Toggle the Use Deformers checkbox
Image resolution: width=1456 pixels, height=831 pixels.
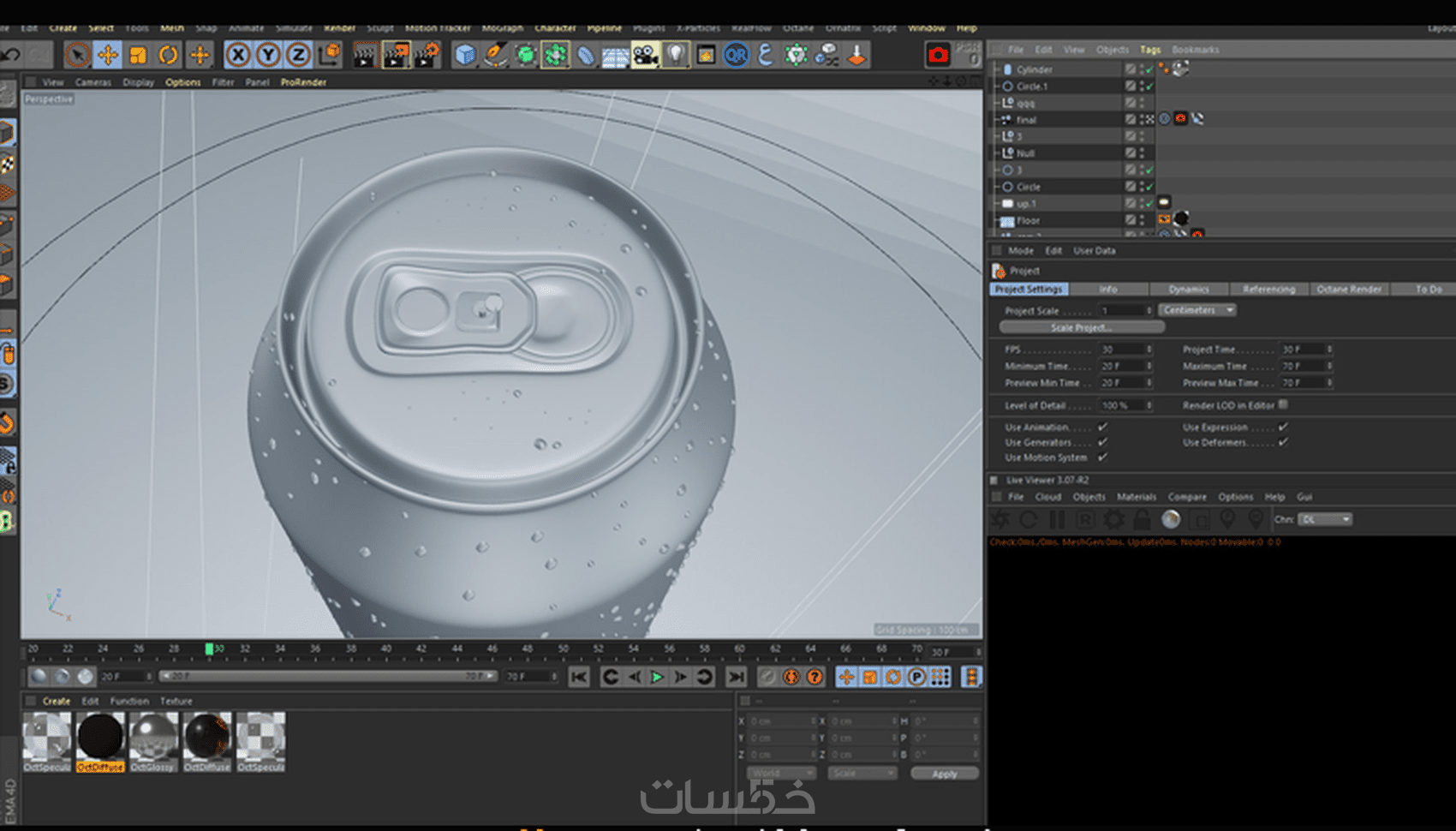pyautogui.click(x=1283, y=442)
